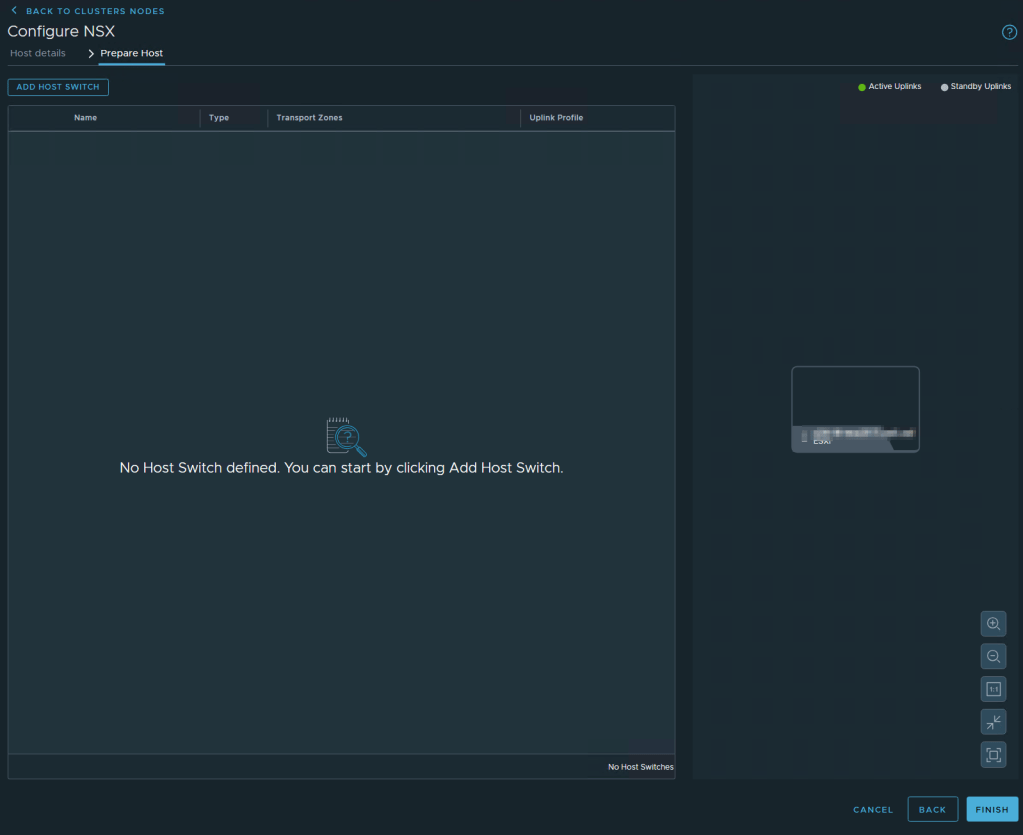Zoom in on the topology diagram

993,624
